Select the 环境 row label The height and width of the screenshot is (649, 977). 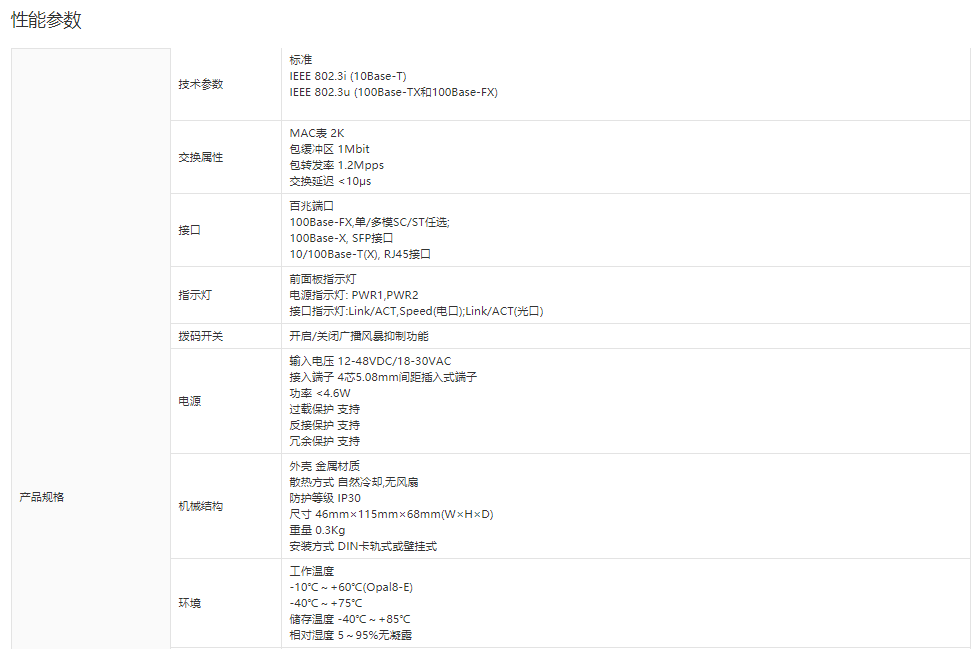click(189, 603)
